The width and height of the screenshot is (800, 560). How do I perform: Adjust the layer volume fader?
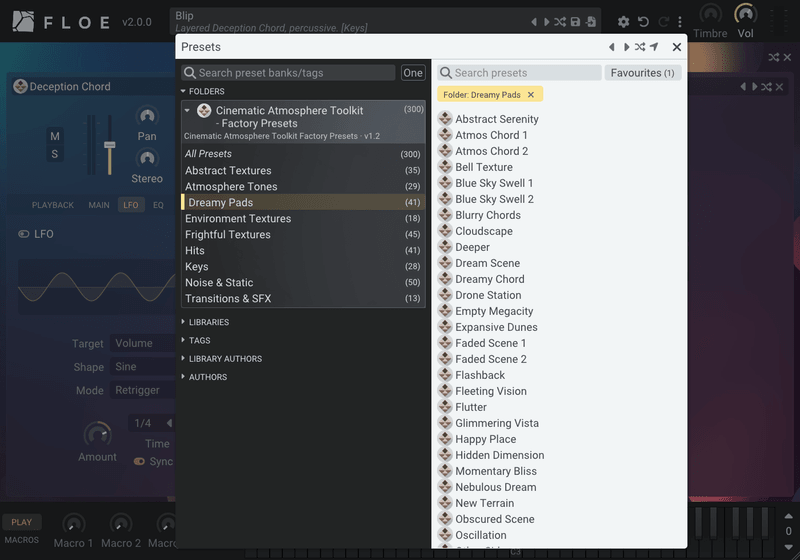(109, 145)
